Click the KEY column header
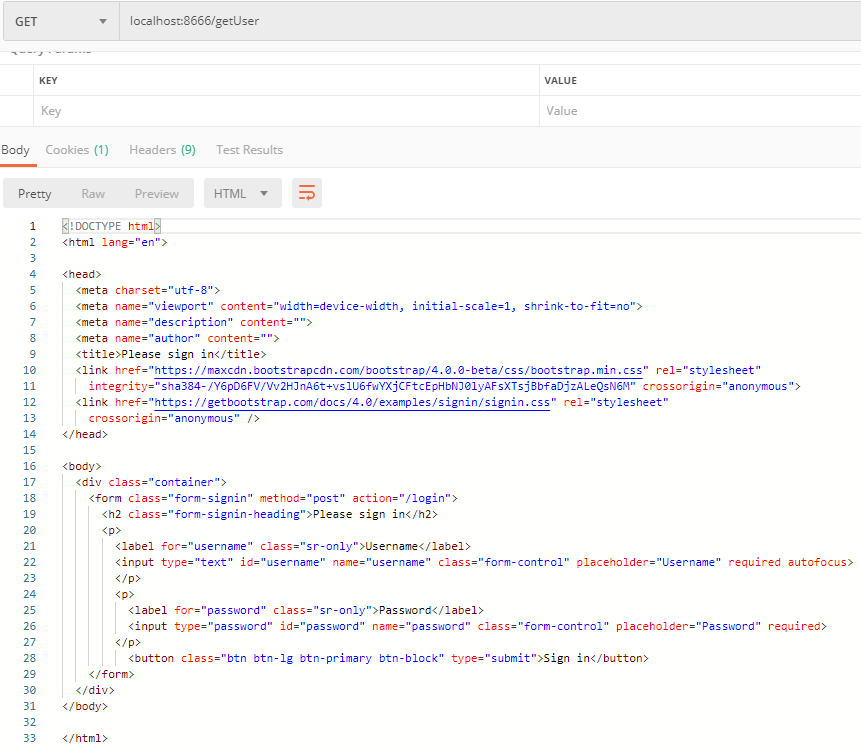Screen dimensions: 861x750 (x=48, y=80)
